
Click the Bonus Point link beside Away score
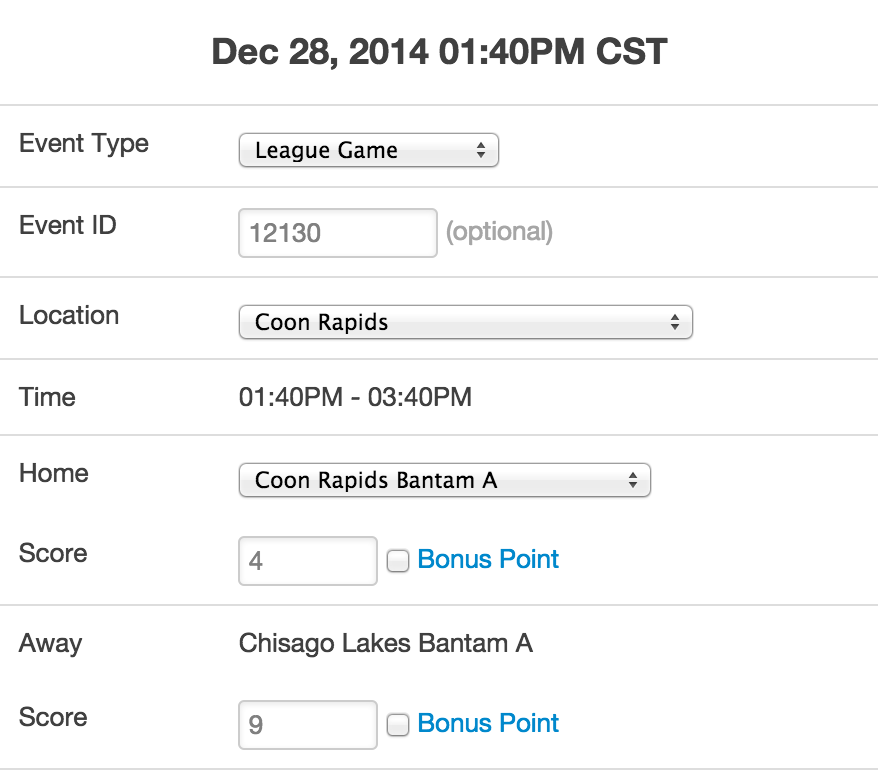[488, 723]
